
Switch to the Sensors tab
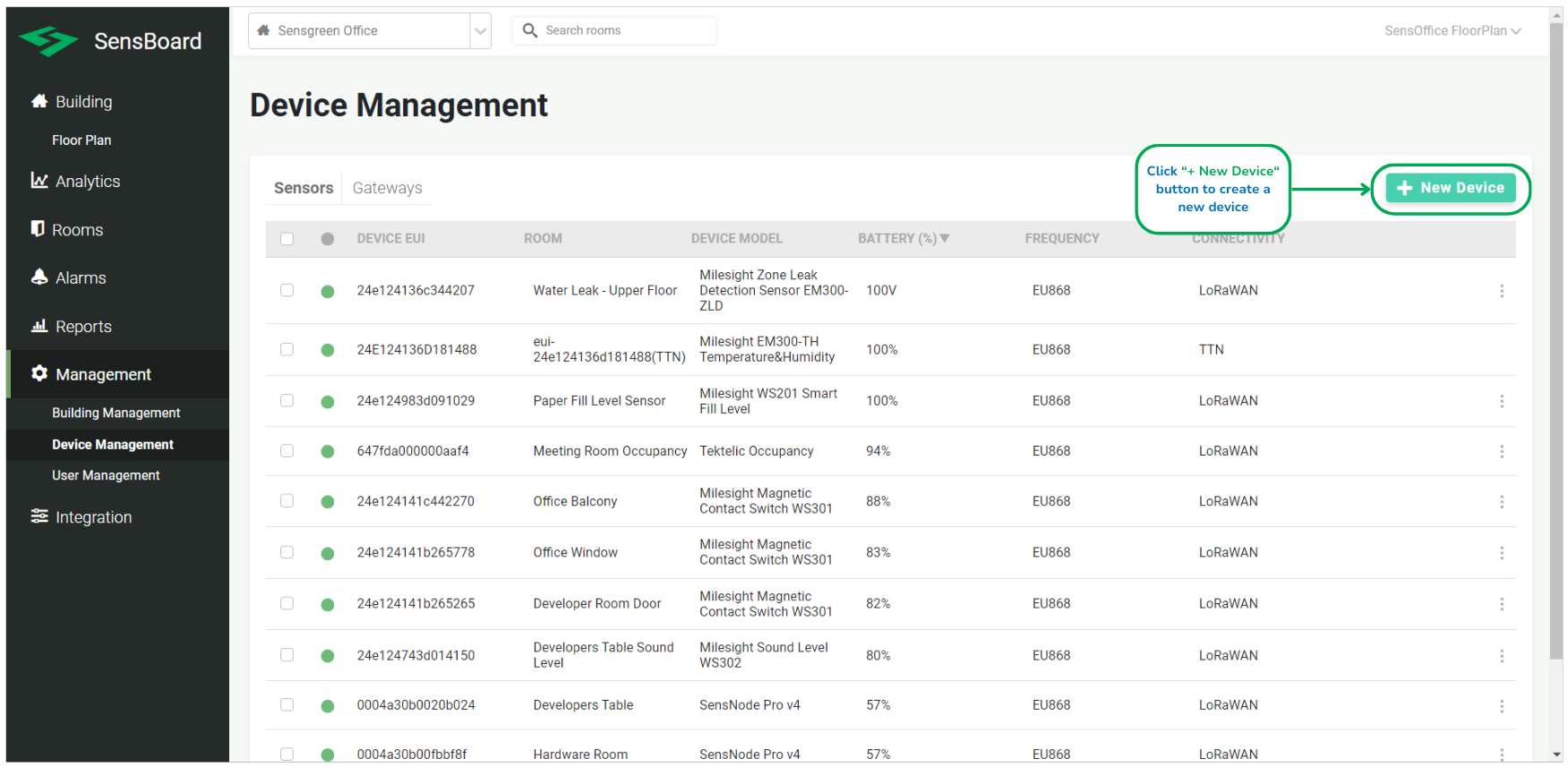304,188
